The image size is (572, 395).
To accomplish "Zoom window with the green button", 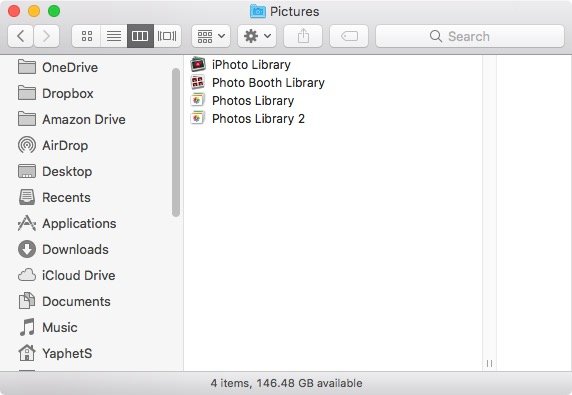I will tap(54, 11).
